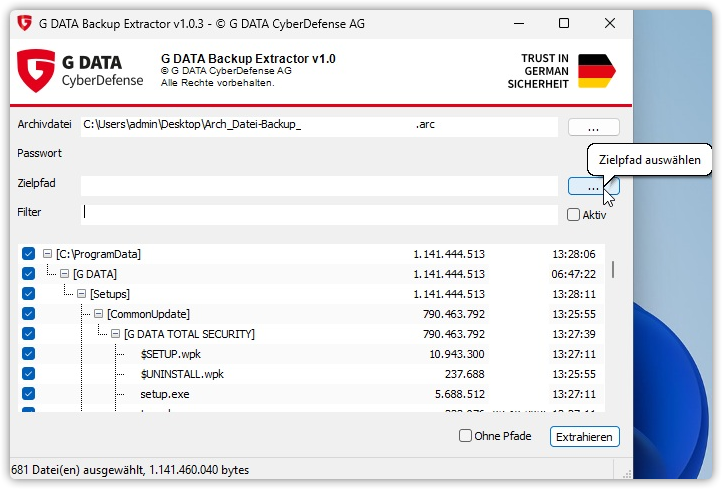Click the file tree vertical scrollbar thumb

click(x=612, y=269)
